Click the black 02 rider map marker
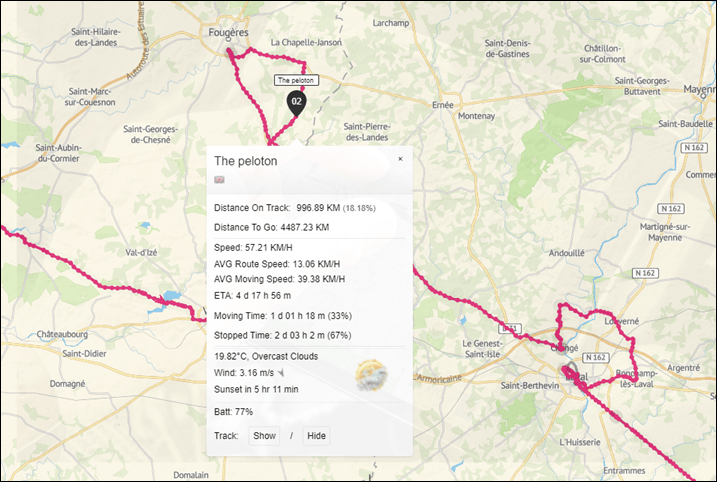The width and height of the screenshot is (717, 482). coord(296,103)
